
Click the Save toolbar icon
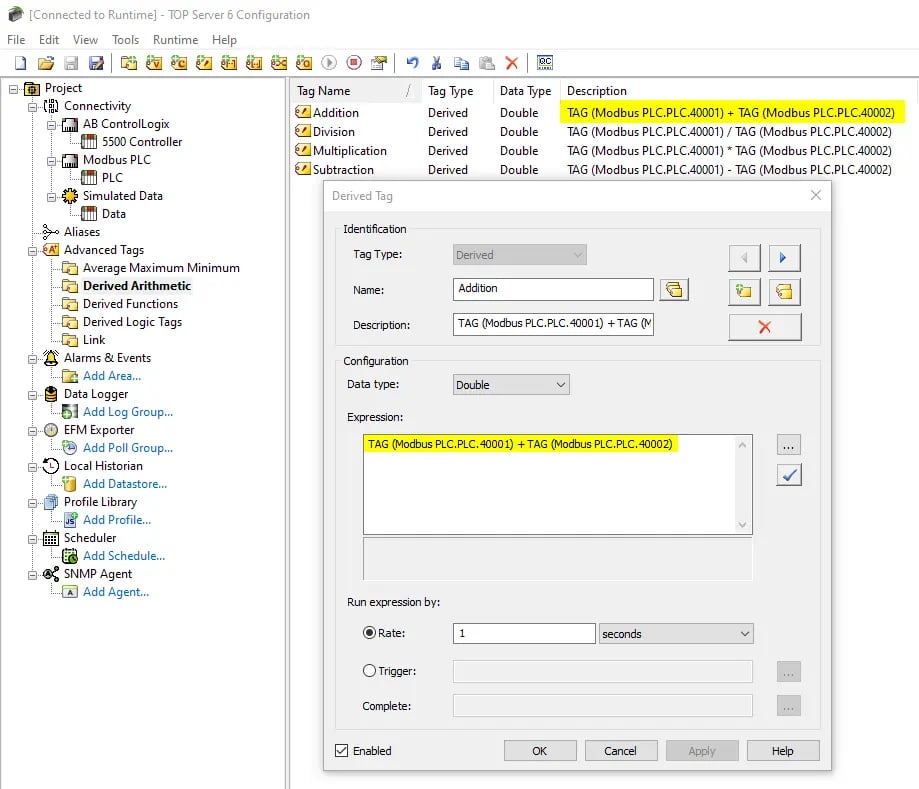tap(70, 62)
